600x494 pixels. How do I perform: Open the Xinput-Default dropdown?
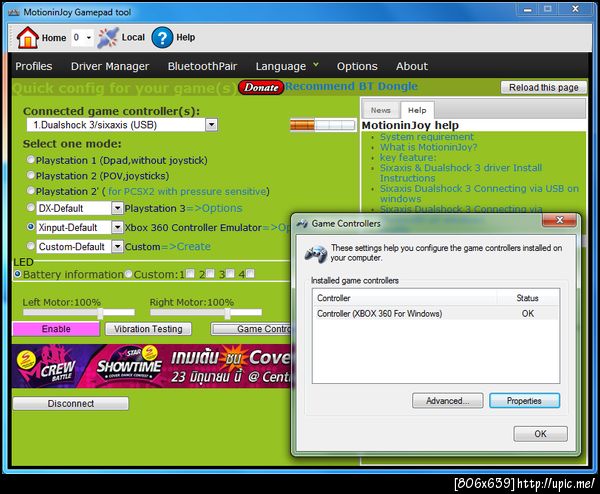[x=117, y=227]
